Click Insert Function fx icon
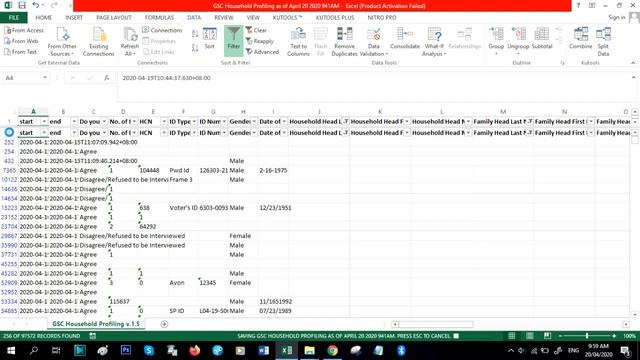The width and height of the screenshot is (640, 360). click(x=107, y=78)
